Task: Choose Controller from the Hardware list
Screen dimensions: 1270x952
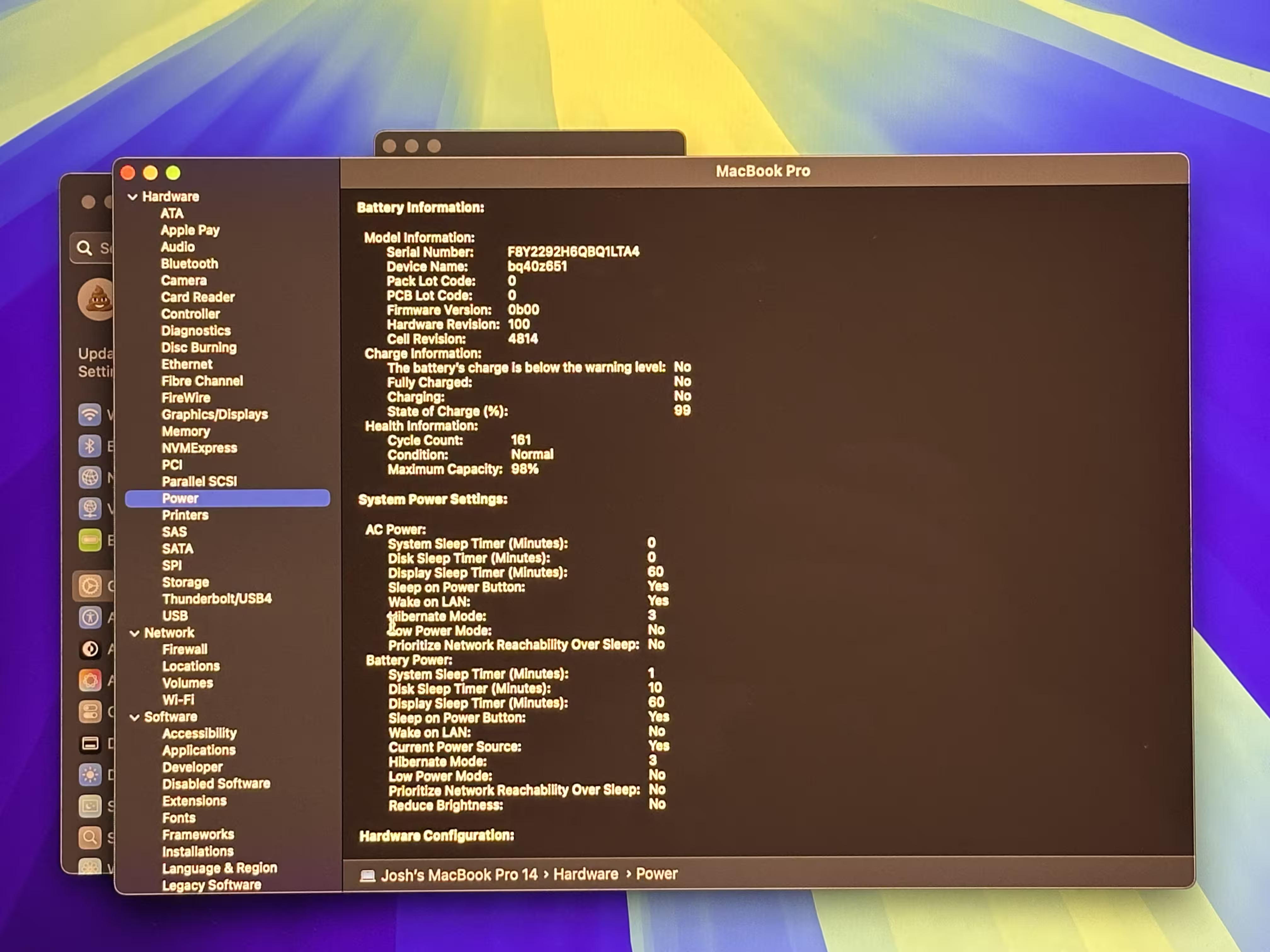Action: [190, 314]
